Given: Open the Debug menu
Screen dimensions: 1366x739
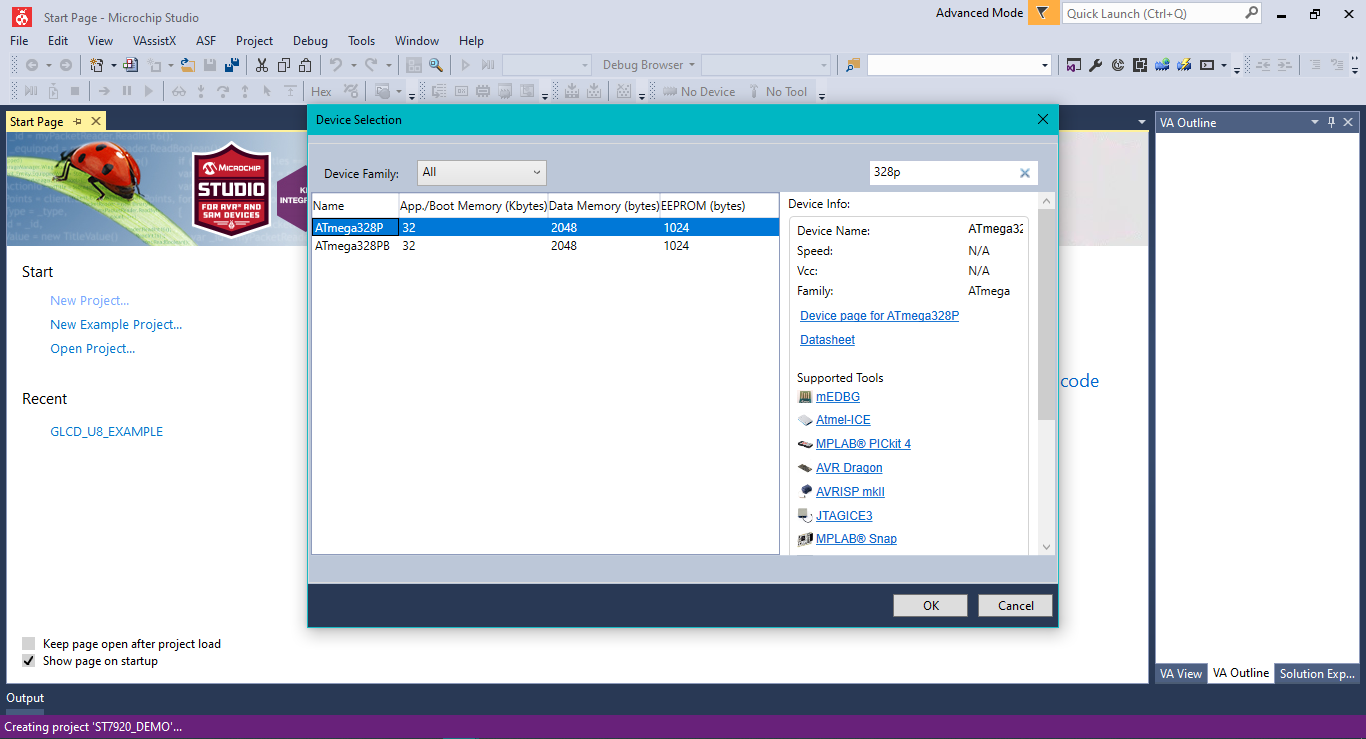Looking at the screenshot, I should tap(310, 41).
